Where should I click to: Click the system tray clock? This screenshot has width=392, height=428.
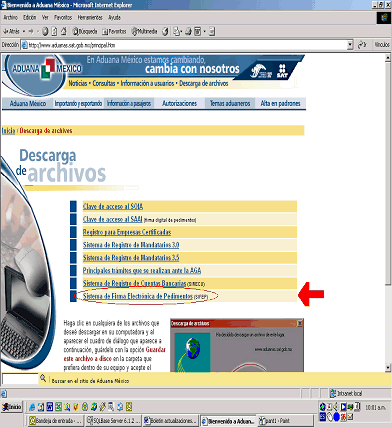[376, 407]
